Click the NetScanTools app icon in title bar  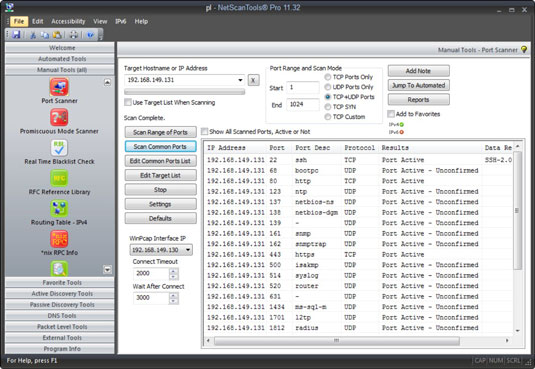pyautogui.click(x=10, y=7)
